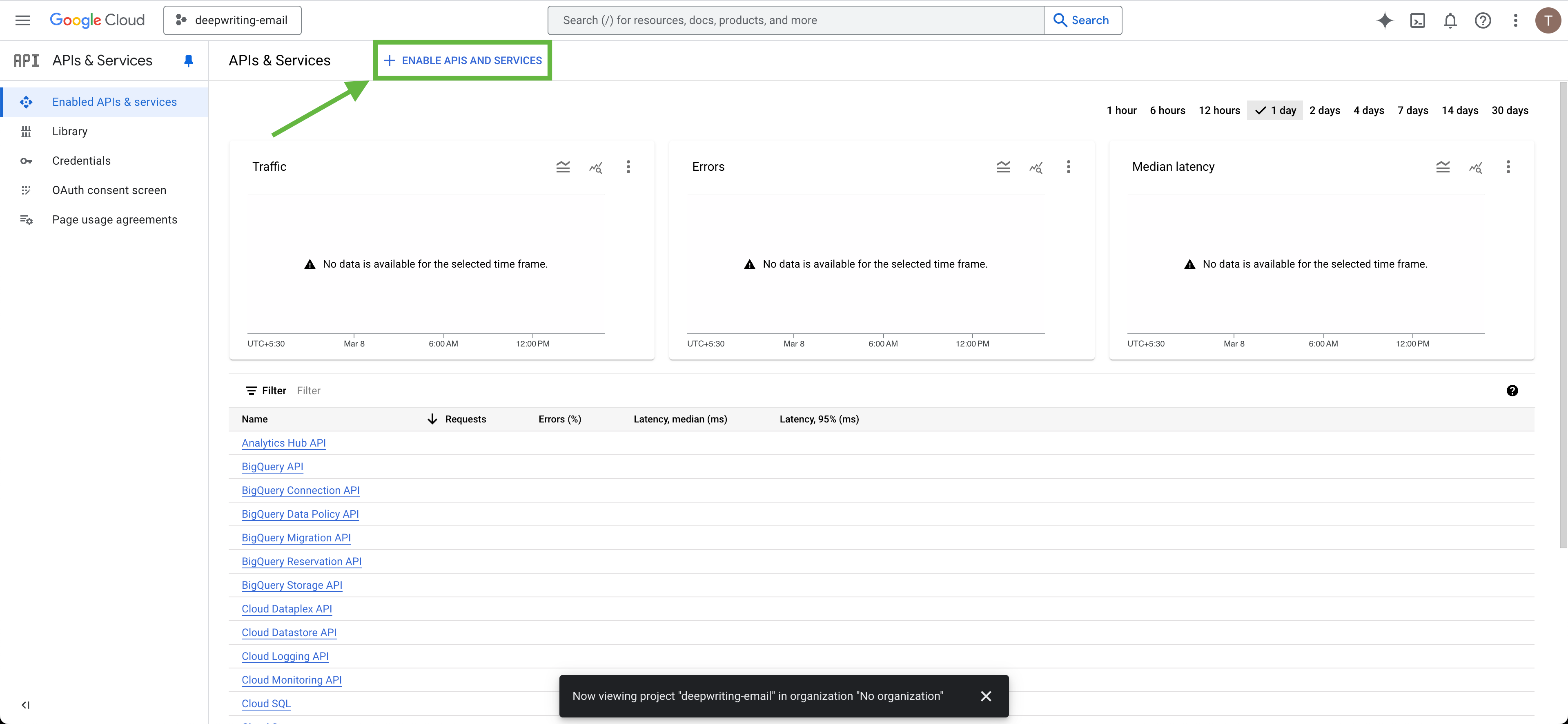Screen dimensions: 1568x724
Task: Open BigQuery Reservation API link
Action: (x=301, y=561)
